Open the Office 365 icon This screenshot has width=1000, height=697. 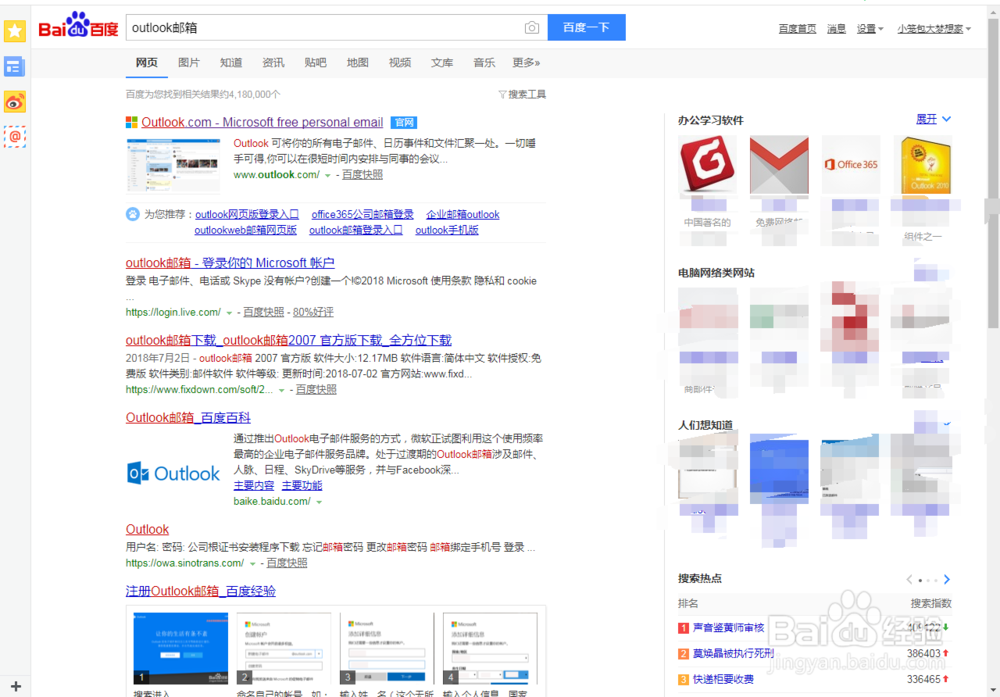coord(851,165)
